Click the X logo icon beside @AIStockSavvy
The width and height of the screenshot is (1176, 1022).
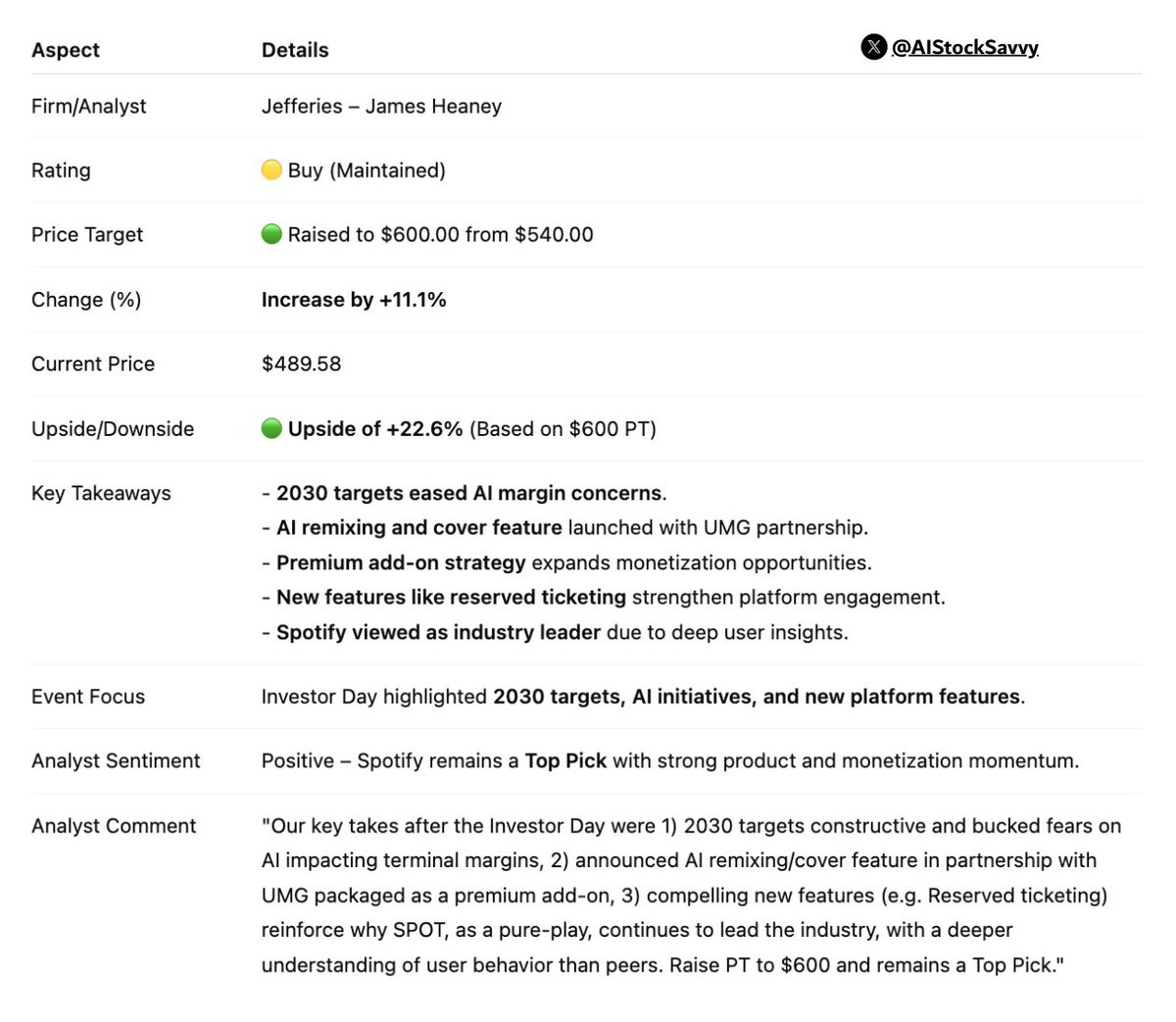click(x=873, y=47)
